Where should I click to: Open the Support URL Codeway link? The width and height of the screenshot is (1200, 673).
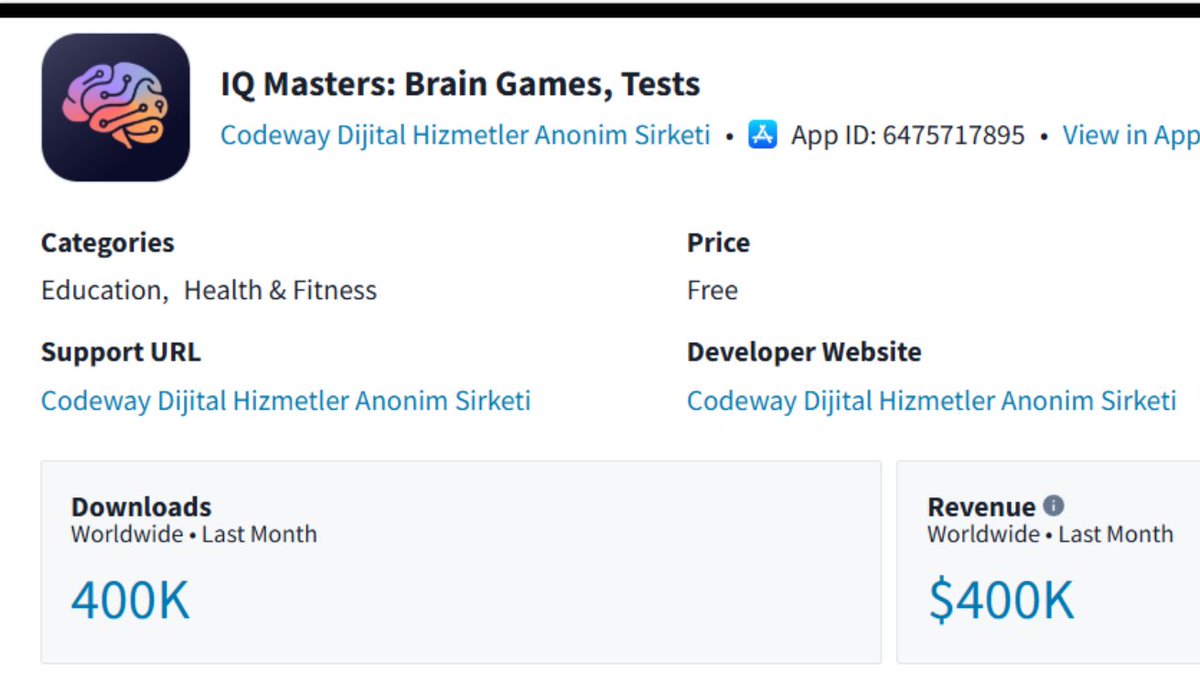[286, 401]
